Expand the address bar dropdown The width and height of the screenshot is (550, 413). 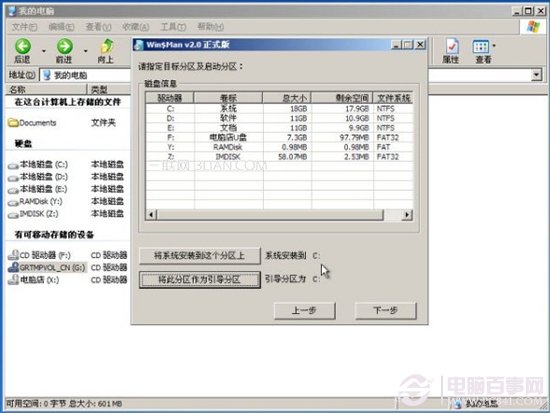(536, 75)
